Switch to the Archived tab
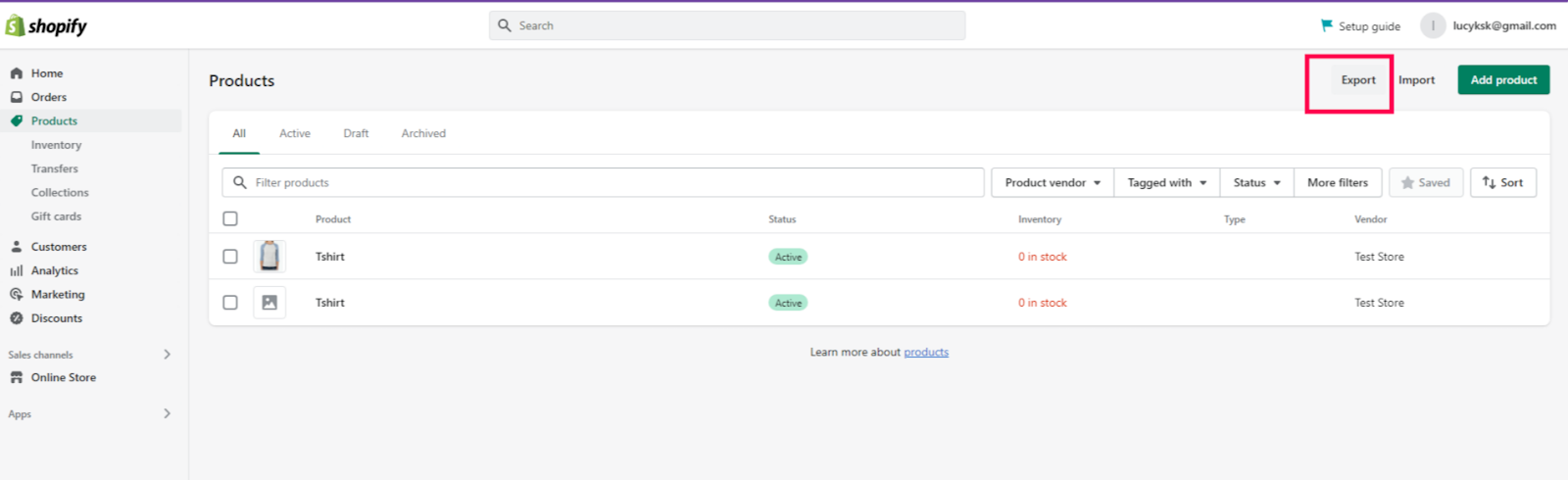Screen dimensions: 1568x480 (x=423, y=134)
